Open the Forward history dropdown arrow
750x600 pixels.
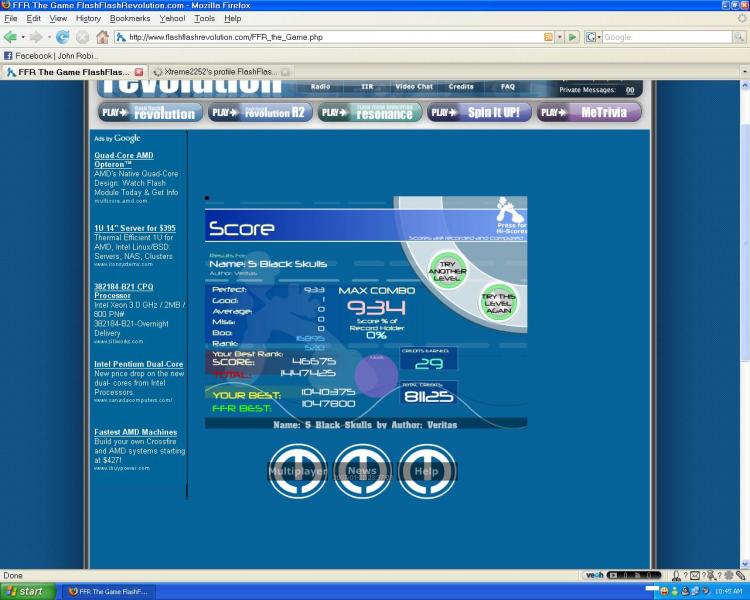pos(49,37)
